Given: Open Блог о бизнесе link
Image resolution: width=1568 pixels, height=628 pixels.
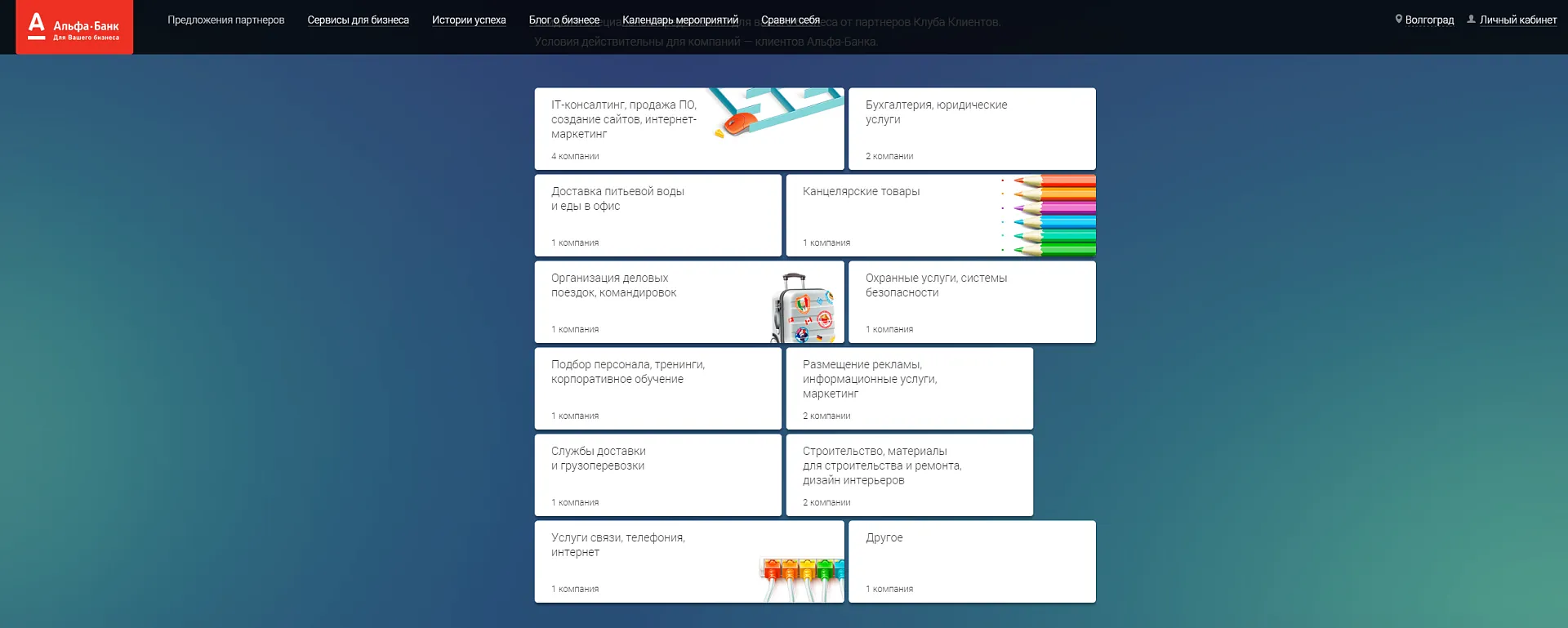Looking at the screenshot, I should (x=563, y=20).
